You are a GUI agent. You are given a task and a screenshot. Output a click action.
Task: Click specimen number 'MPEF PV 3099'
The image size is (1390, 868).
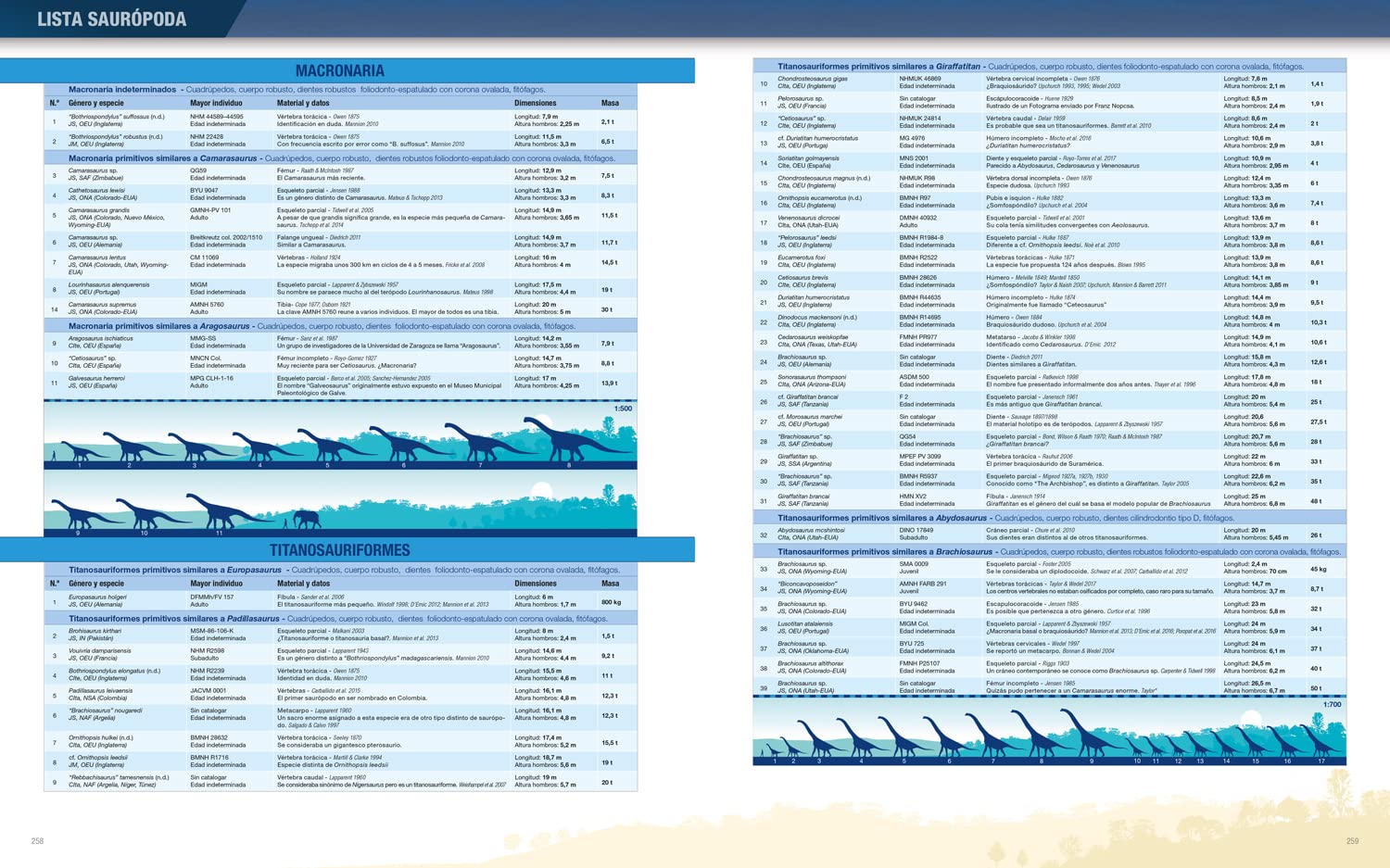920,457
